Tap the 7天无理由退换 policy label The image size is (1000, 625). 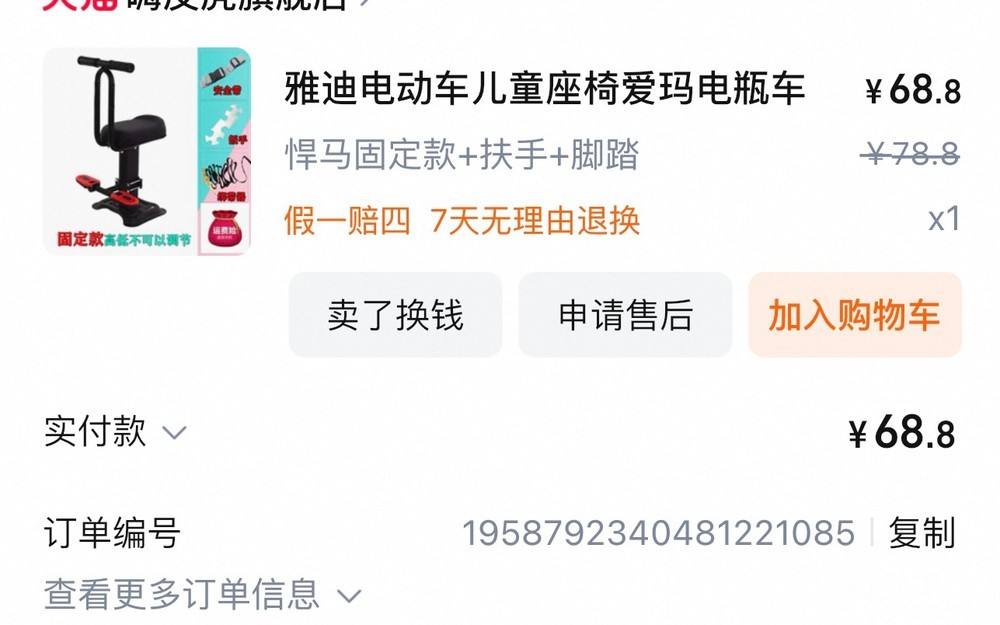tap(535, 221)
